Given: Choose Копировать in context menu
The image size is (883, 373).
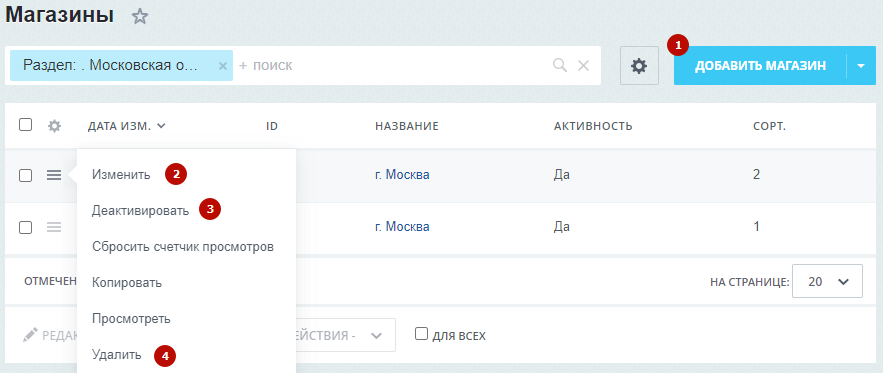Looking at the screenshot, I should pyautogui.click(x=127, y=283).
